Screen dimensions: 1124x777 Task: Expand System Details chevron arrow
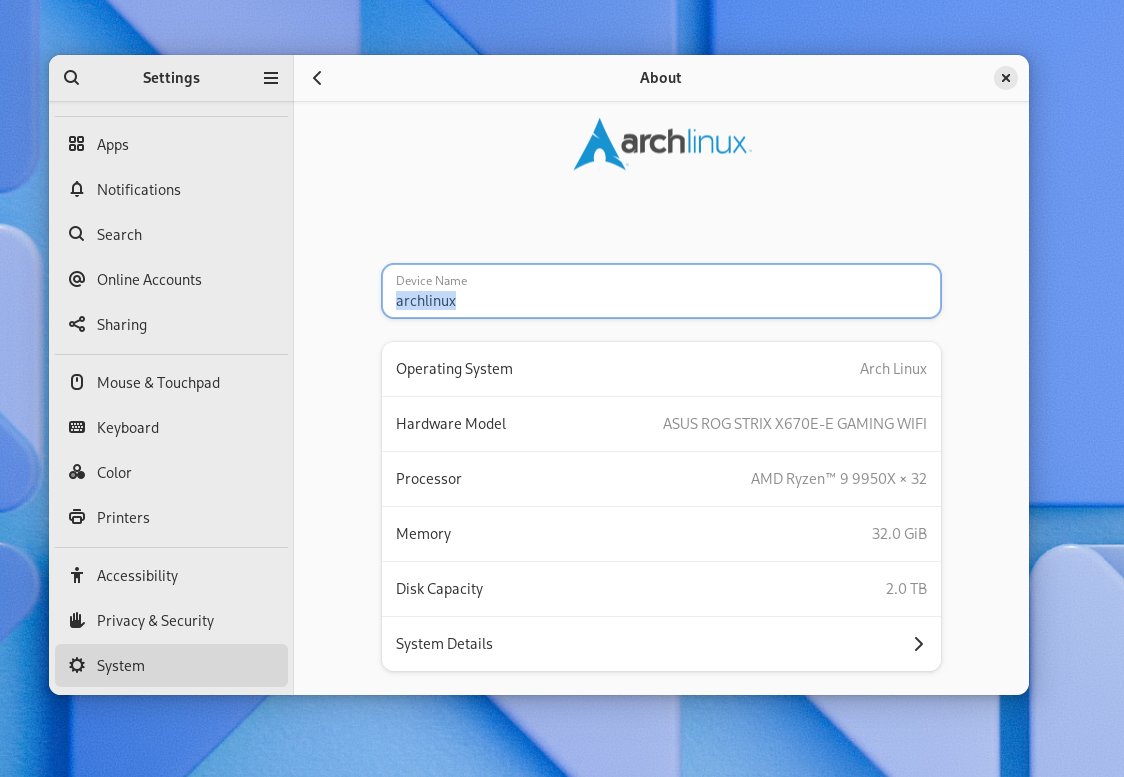pos(918,644)
